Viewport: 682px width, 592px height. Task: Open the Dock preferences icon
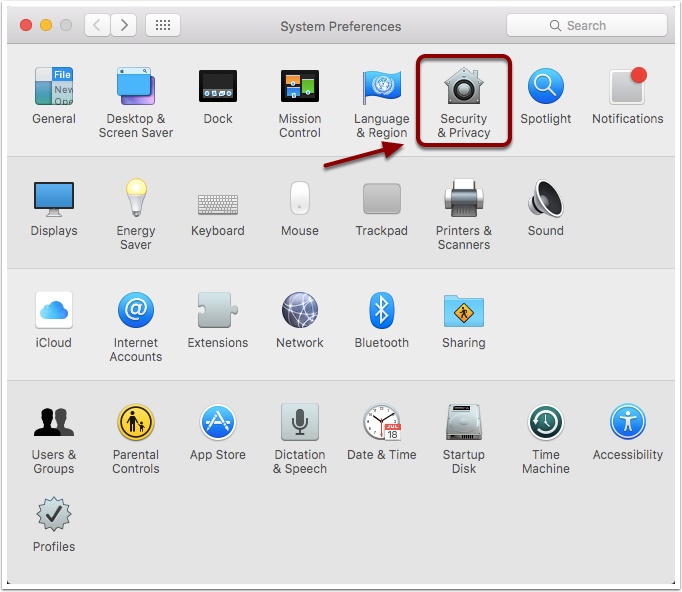[x=218, y=86]
